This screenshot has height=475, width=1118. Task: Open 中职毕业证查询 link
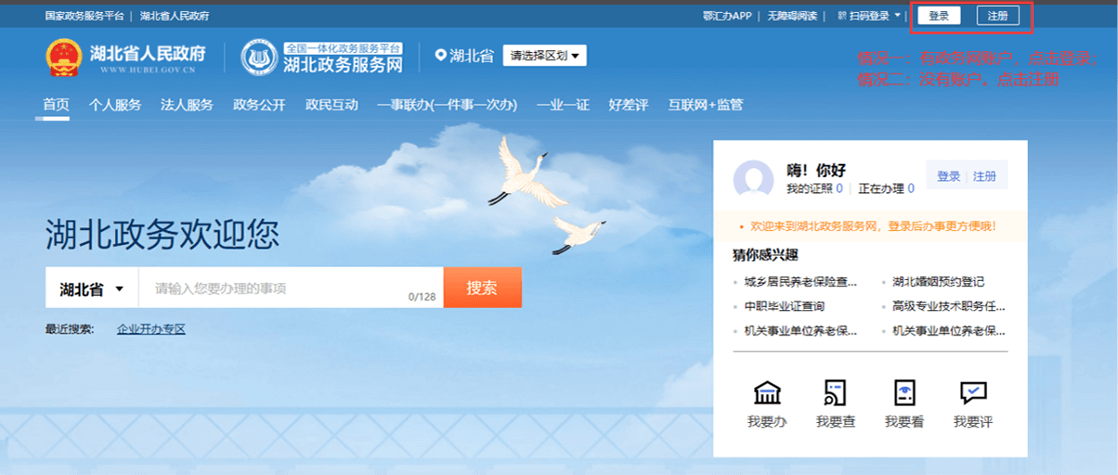pos(784,307)
